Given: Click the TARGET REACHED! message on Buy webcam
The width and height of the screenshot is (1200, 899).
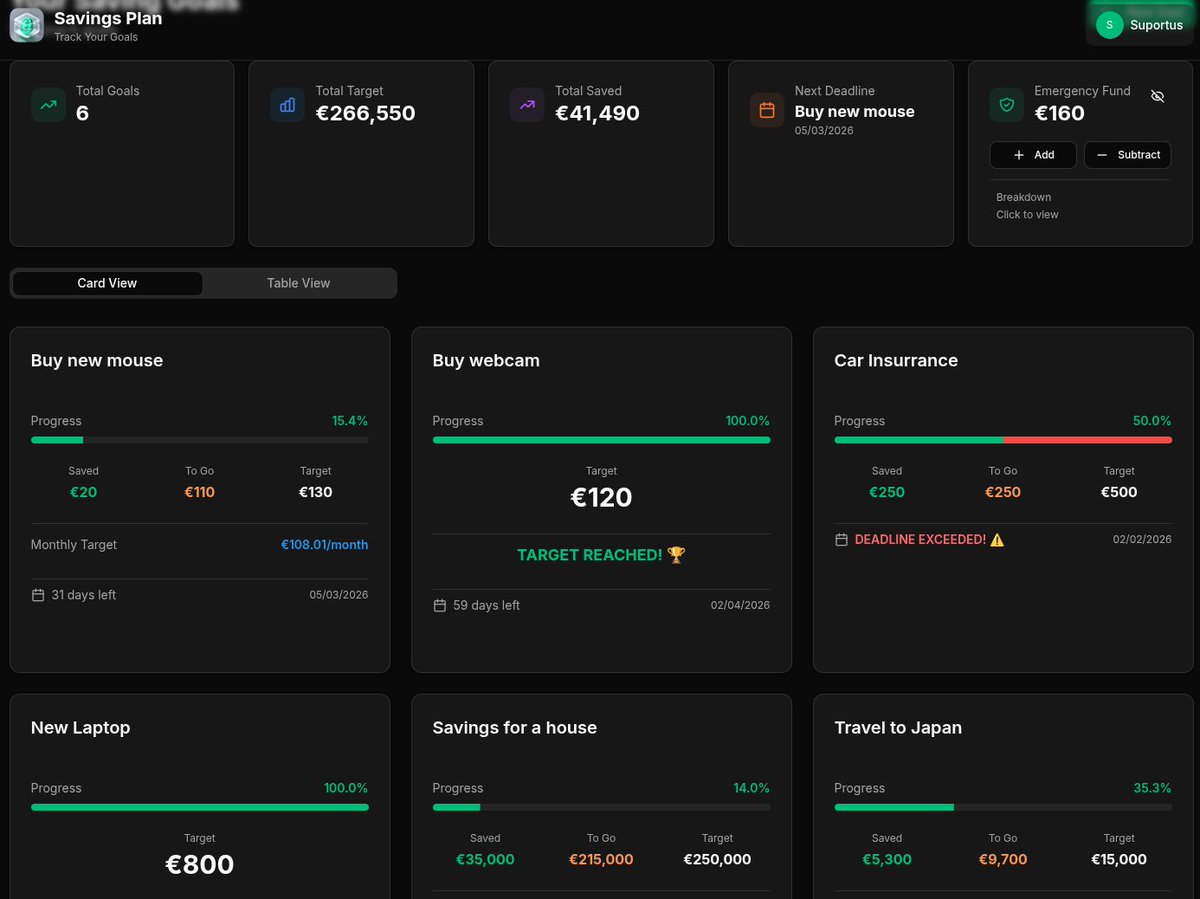Looking at the screenshot, I should (x=601, y=555).
